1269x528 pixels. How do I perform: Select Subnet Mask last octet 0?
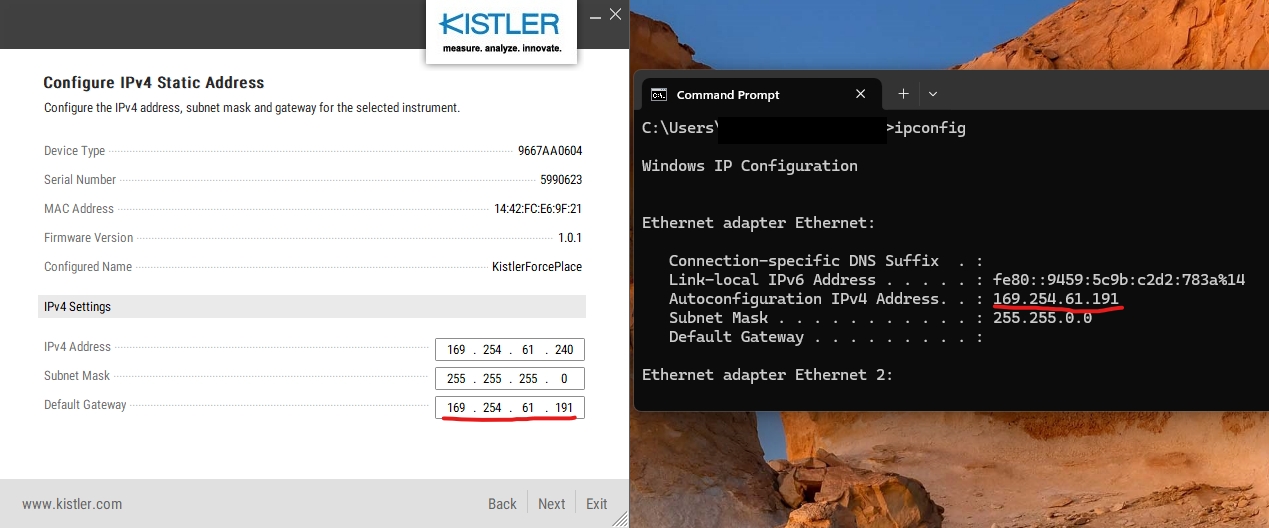(x=565, y=380)
